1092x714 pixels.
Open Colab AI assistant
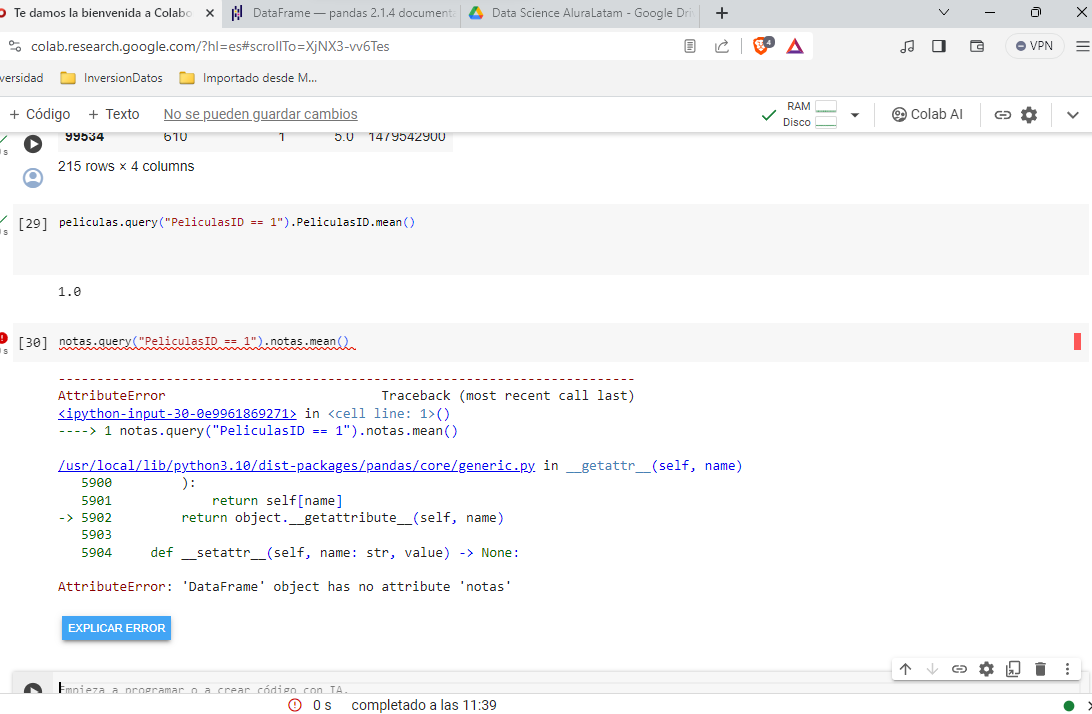(x=927, y=114)
